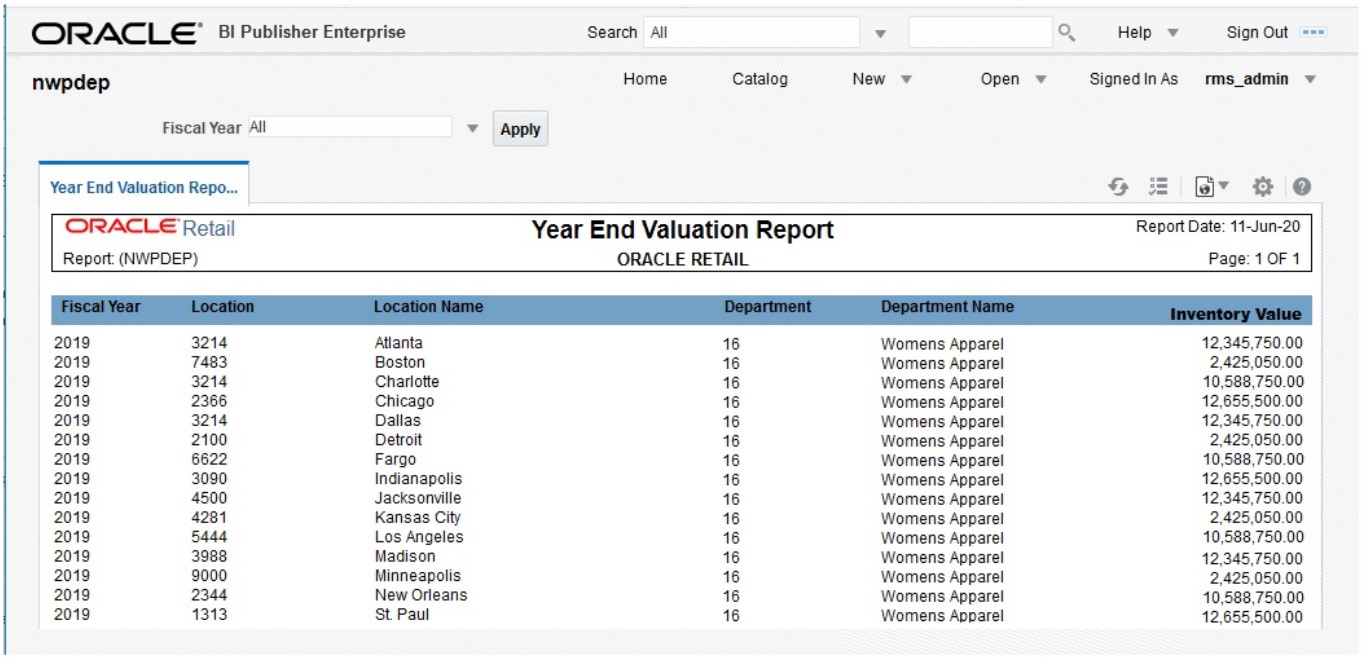Viewport: 1365px width, 661px height.
Task: Click the Actions gear icon
Action: click(x=1263, y=184)
